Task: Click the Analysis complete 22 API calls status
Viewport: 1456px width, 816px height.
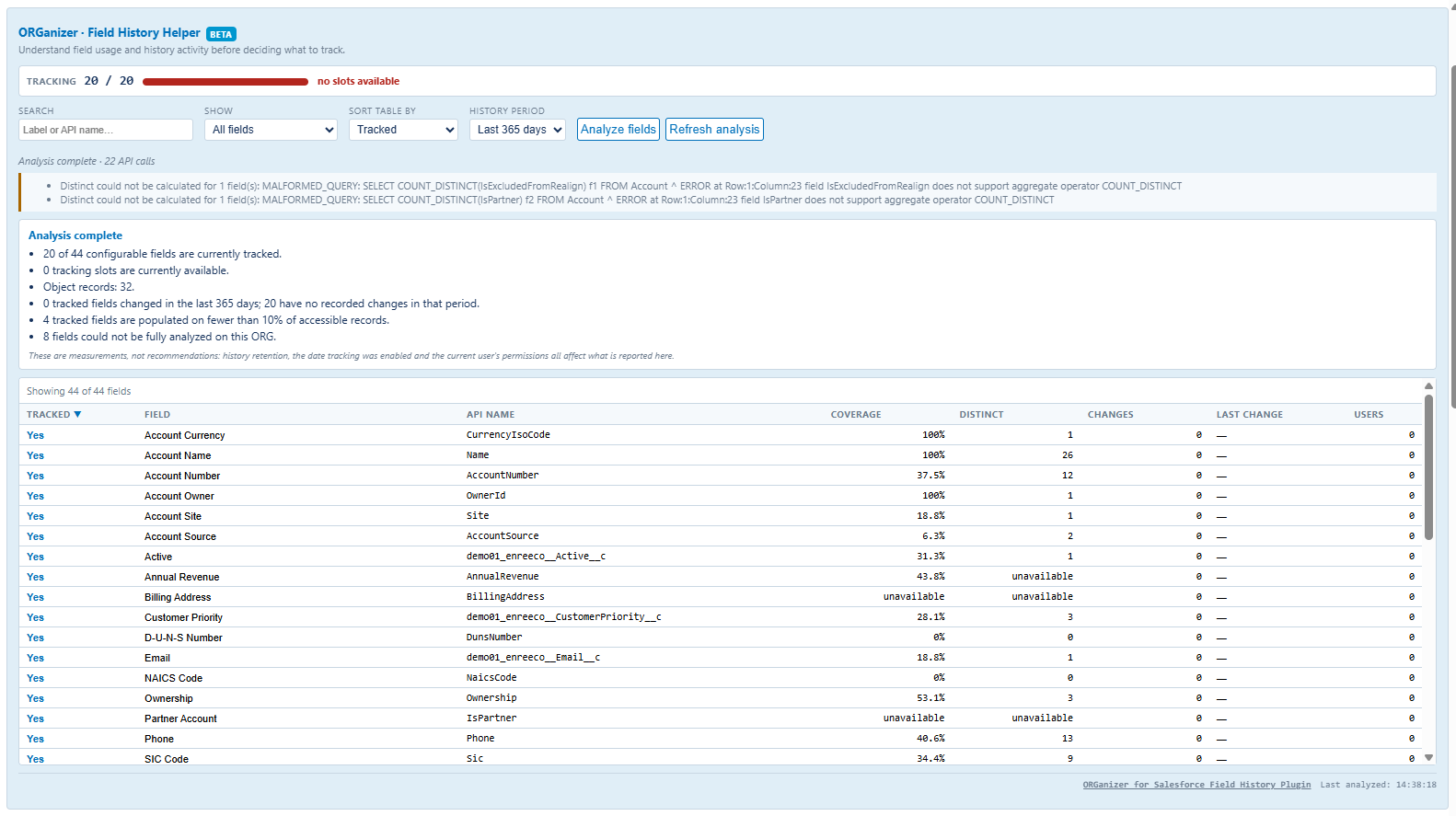Action: tap(87, 161)
